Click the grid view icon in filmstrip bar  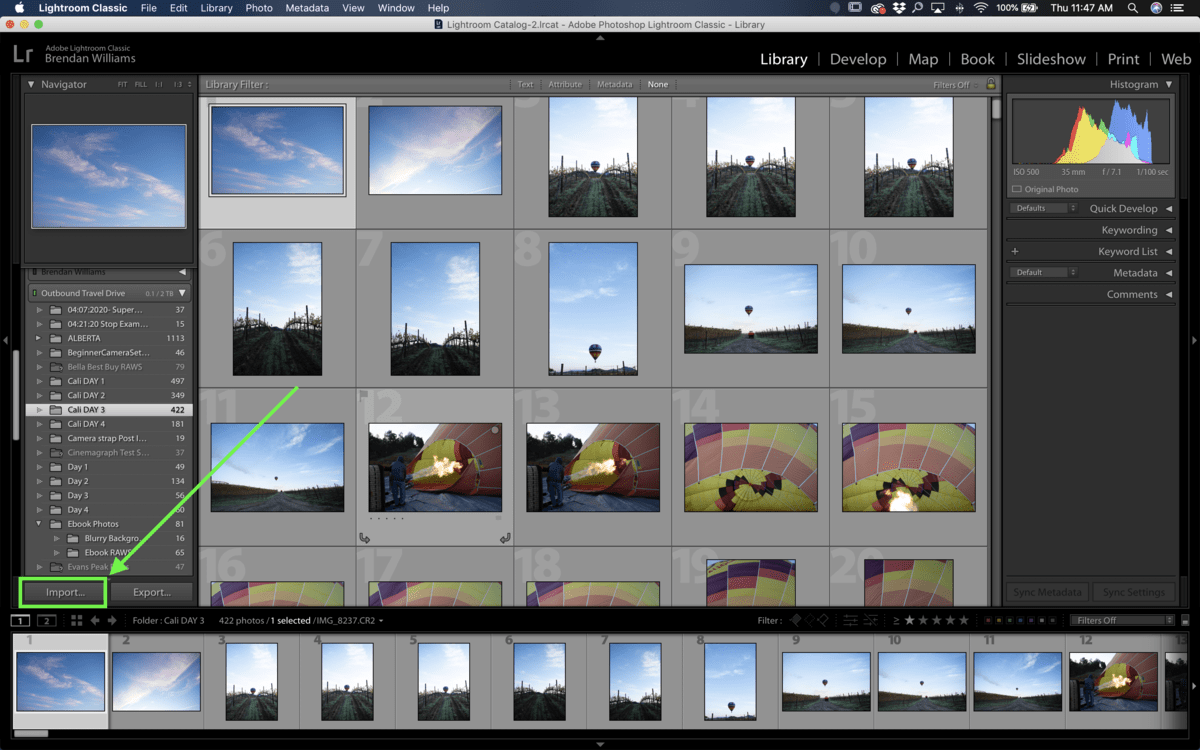click(77, 621)
